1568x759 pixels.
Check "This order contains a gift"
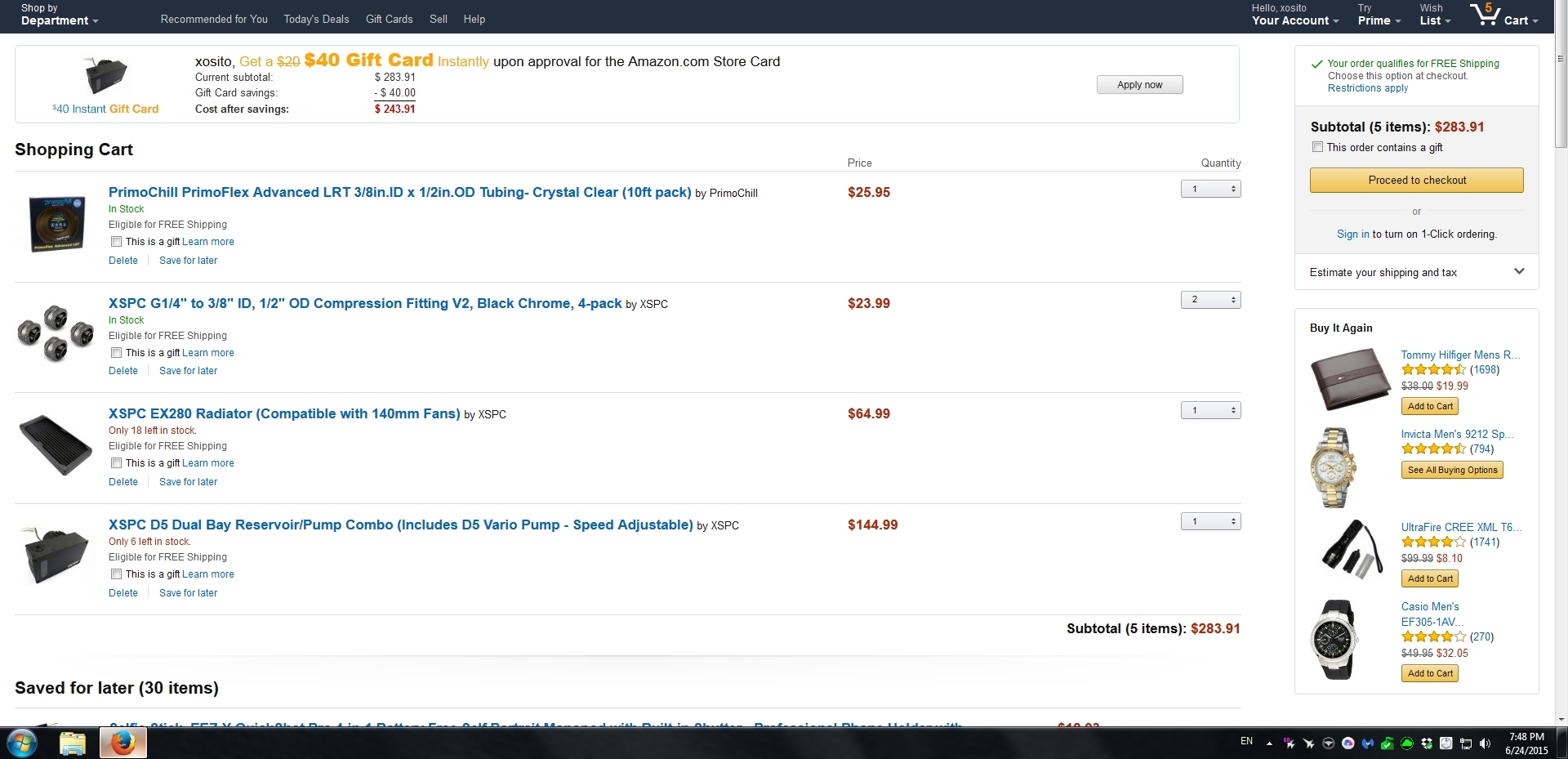1317,147
